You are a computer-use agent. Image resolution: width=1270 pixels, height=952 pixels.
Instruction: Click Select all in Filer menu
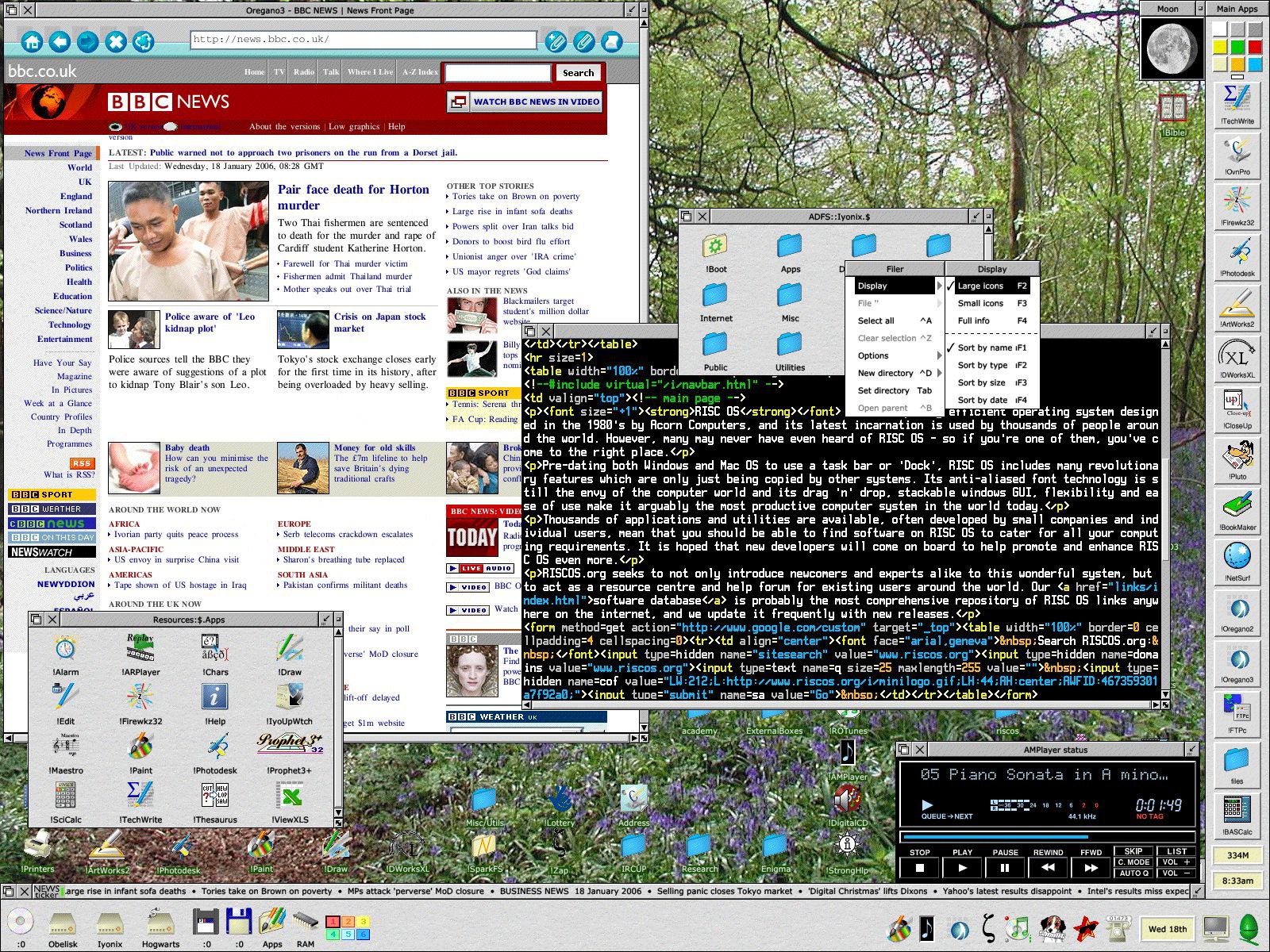click(895, 321)
